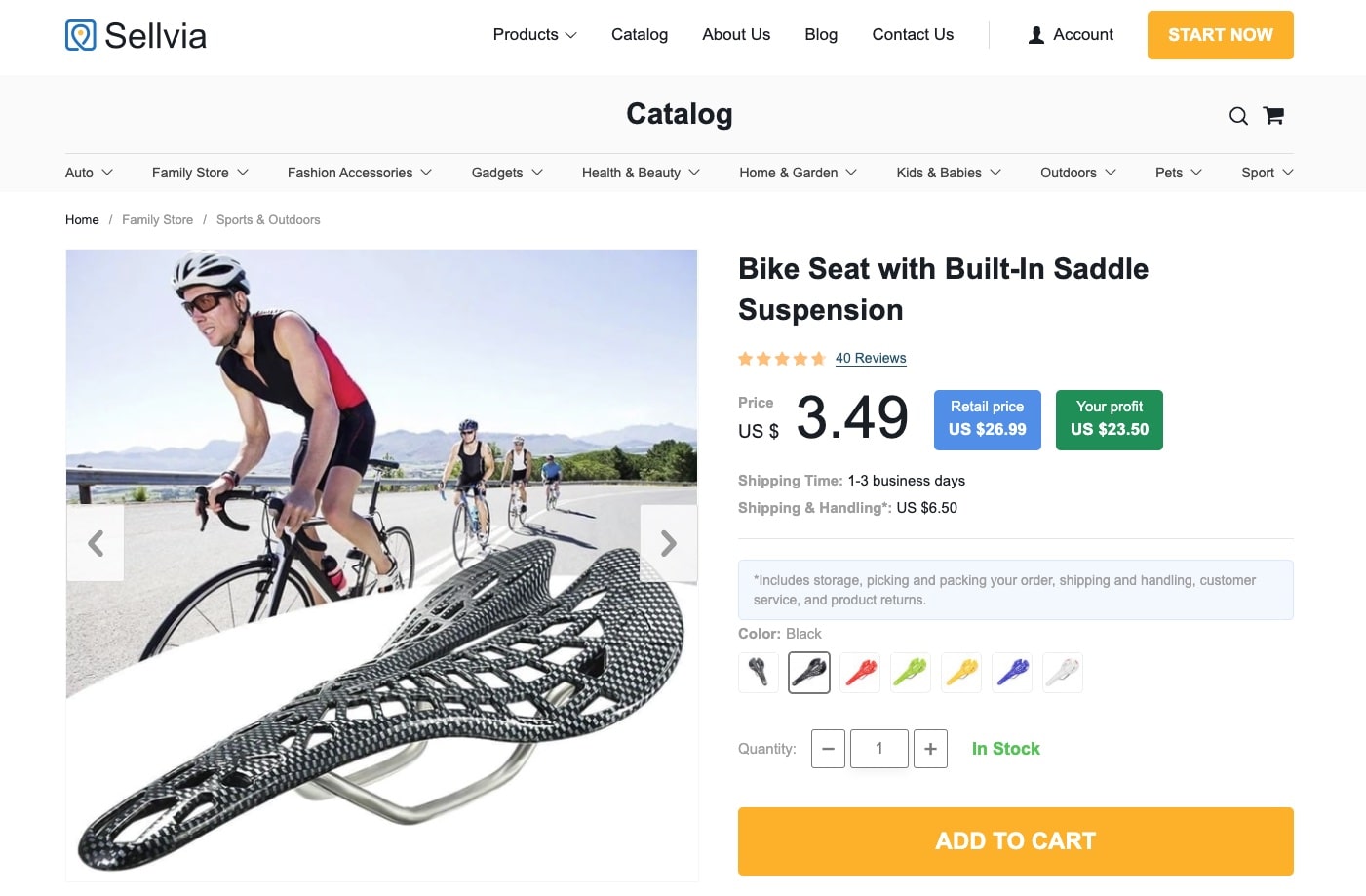Select the red saddle color option
This screenshot has width=1366, height=896.
[x=859, y=672]
